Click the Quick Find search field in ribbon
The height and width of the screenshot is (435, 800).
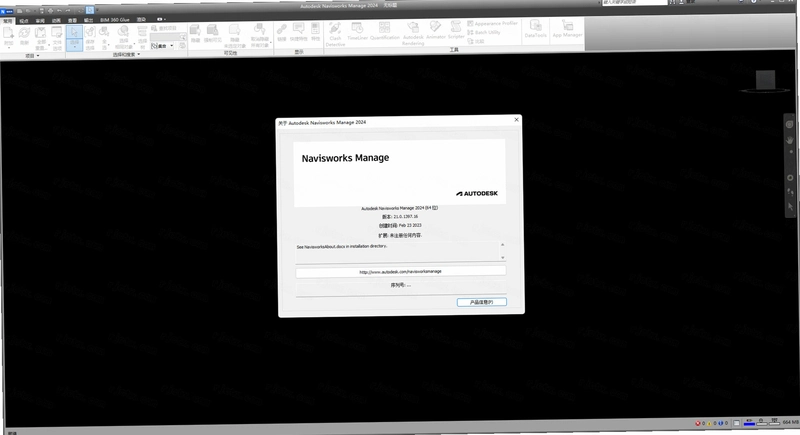click(168, 37)
